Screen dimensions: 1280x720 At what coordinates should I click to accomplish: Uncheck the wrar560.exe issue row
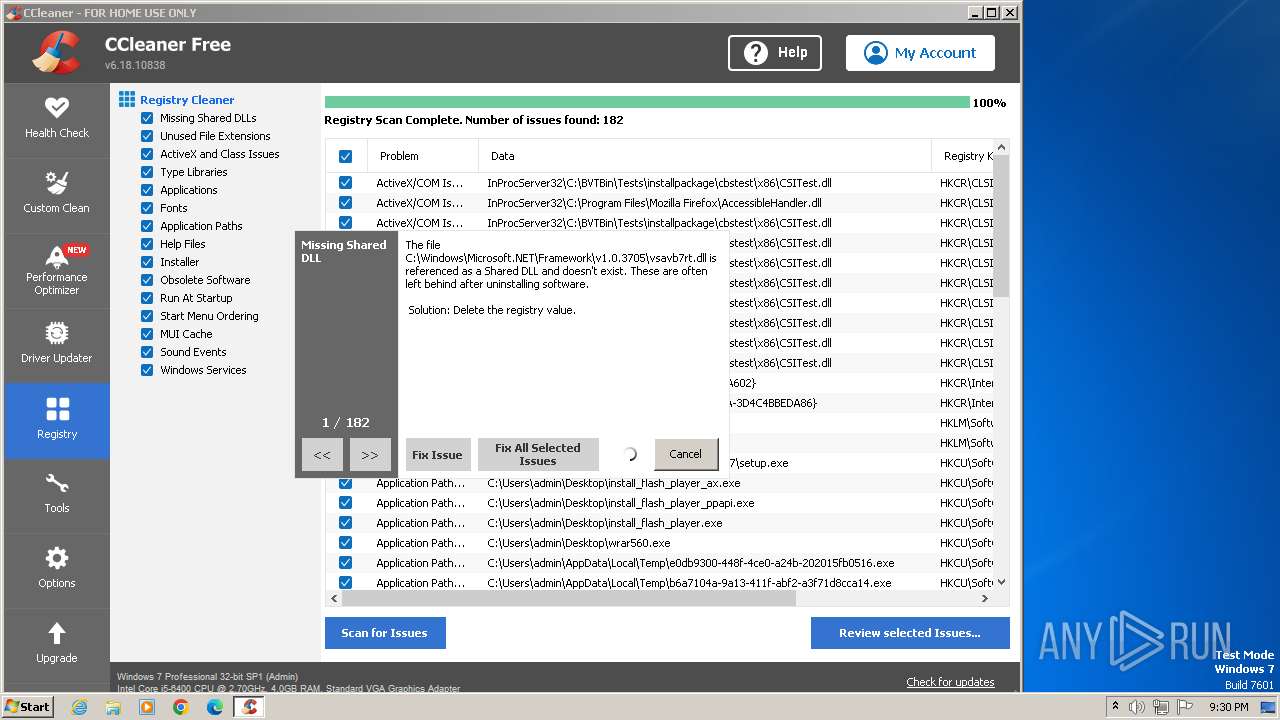click(345, 543)
